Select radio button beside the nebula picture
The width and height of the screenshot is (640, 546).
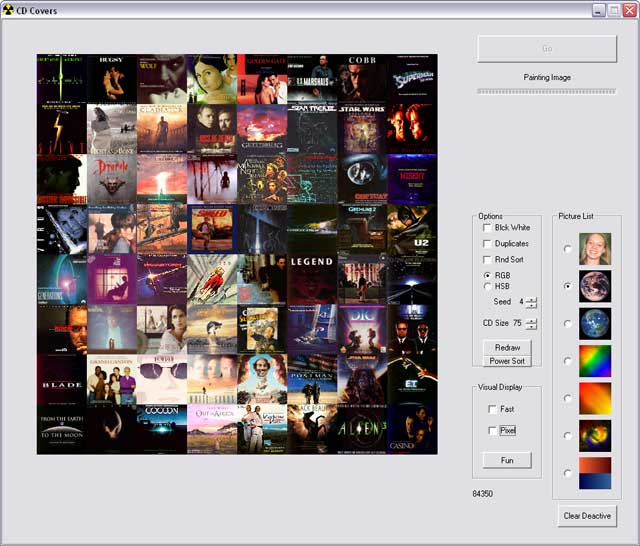(567, 435)
